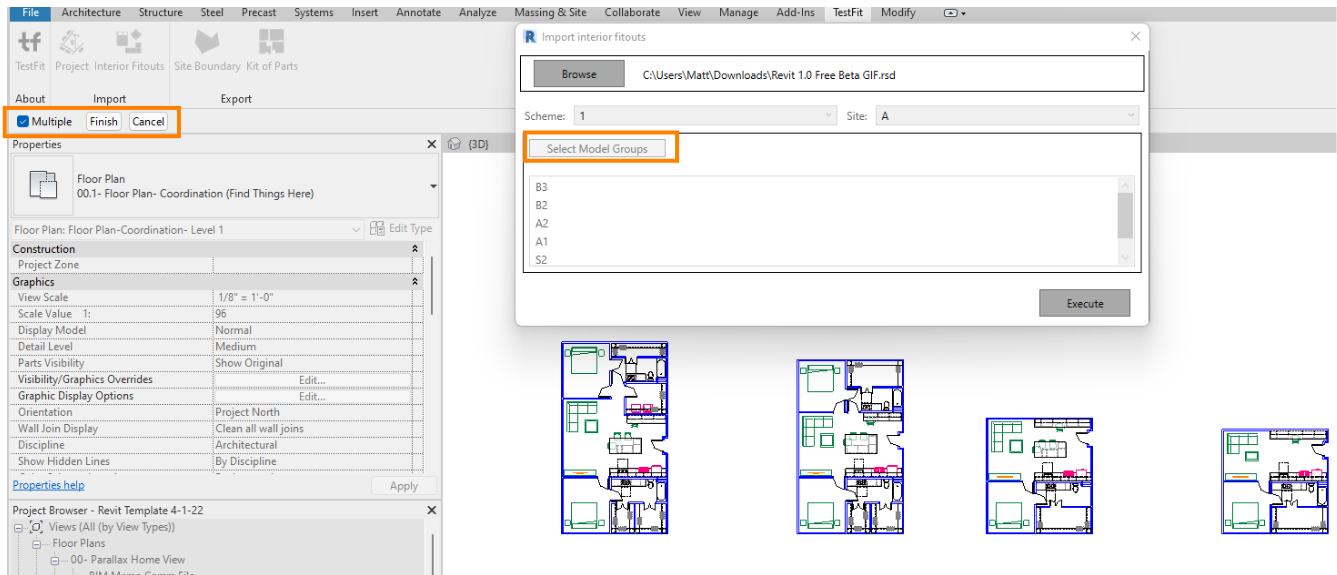
Task: Switch to the Architecture ribbon tab
Action: (91, 13)
